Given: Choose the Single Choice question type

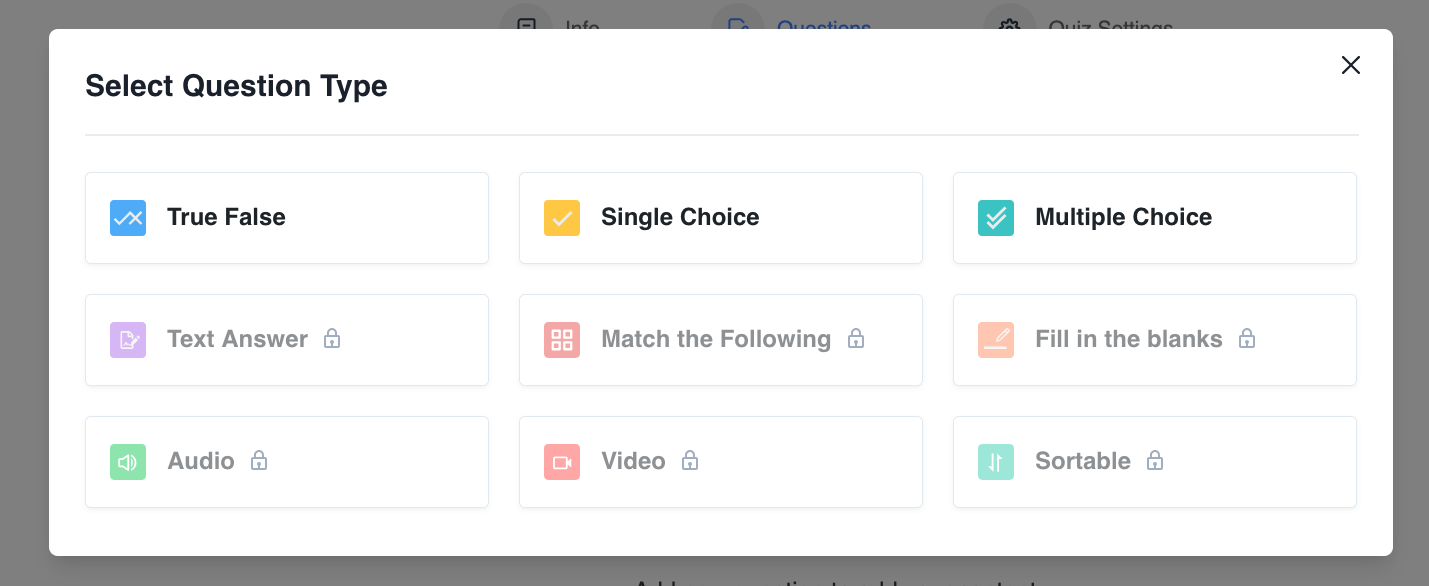Looking at the screenshot, I should [x=721, y=218].
